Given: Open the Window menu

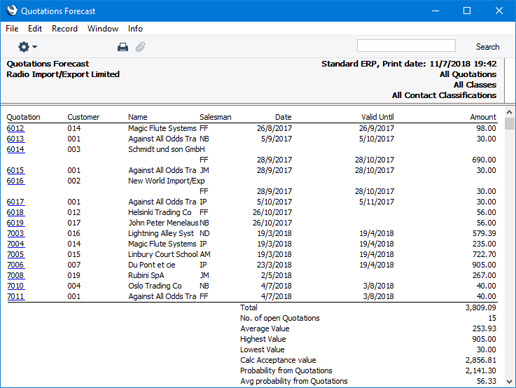Looking at the screenshot, I should tap(103, 29).
